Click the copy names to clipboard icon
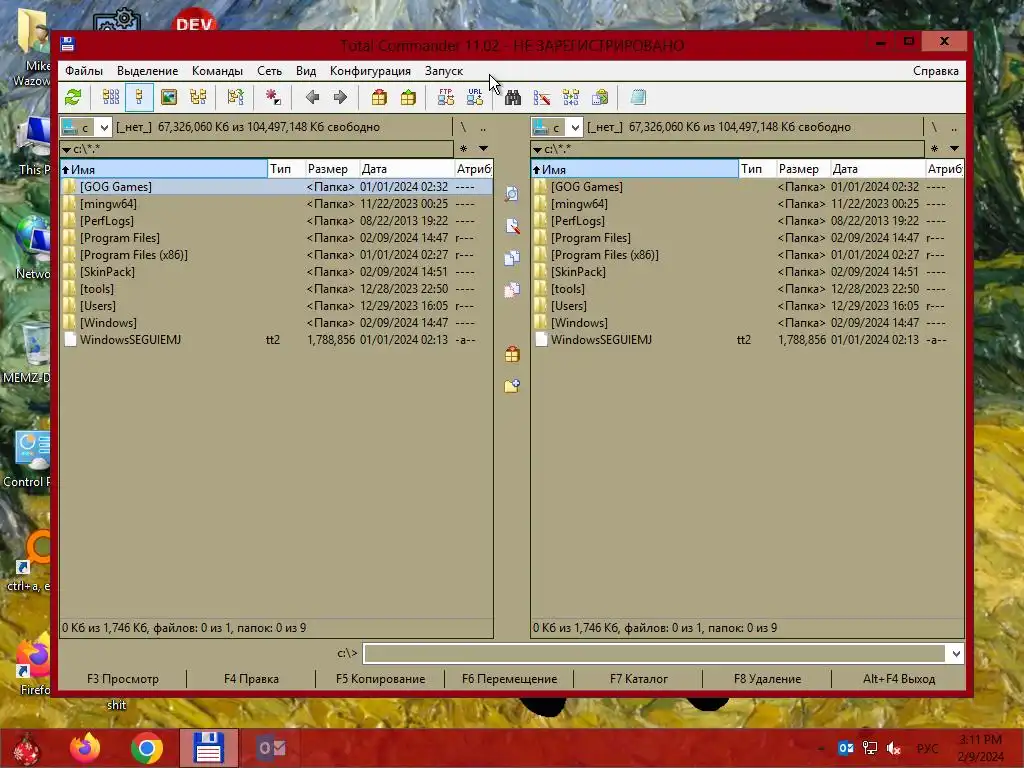The image size is (1024, 768). tap(600, 97)
